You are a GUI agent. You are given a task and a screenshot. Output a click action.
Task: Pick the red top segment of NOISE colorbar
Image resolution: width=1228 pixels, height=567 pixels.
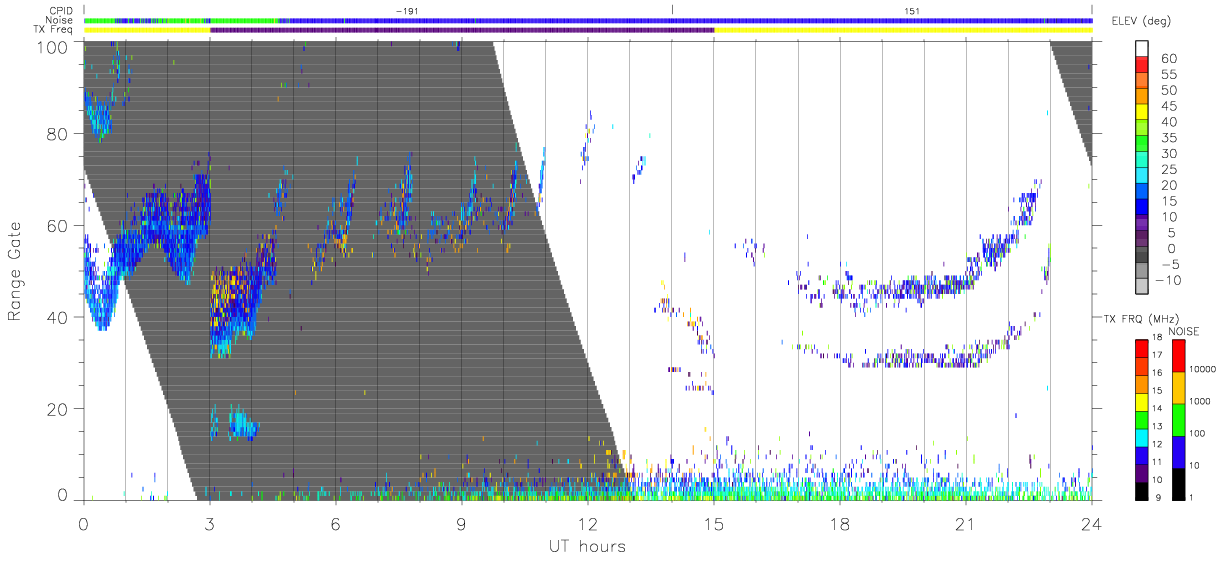pyautogui.click(x=1178, y=356)
